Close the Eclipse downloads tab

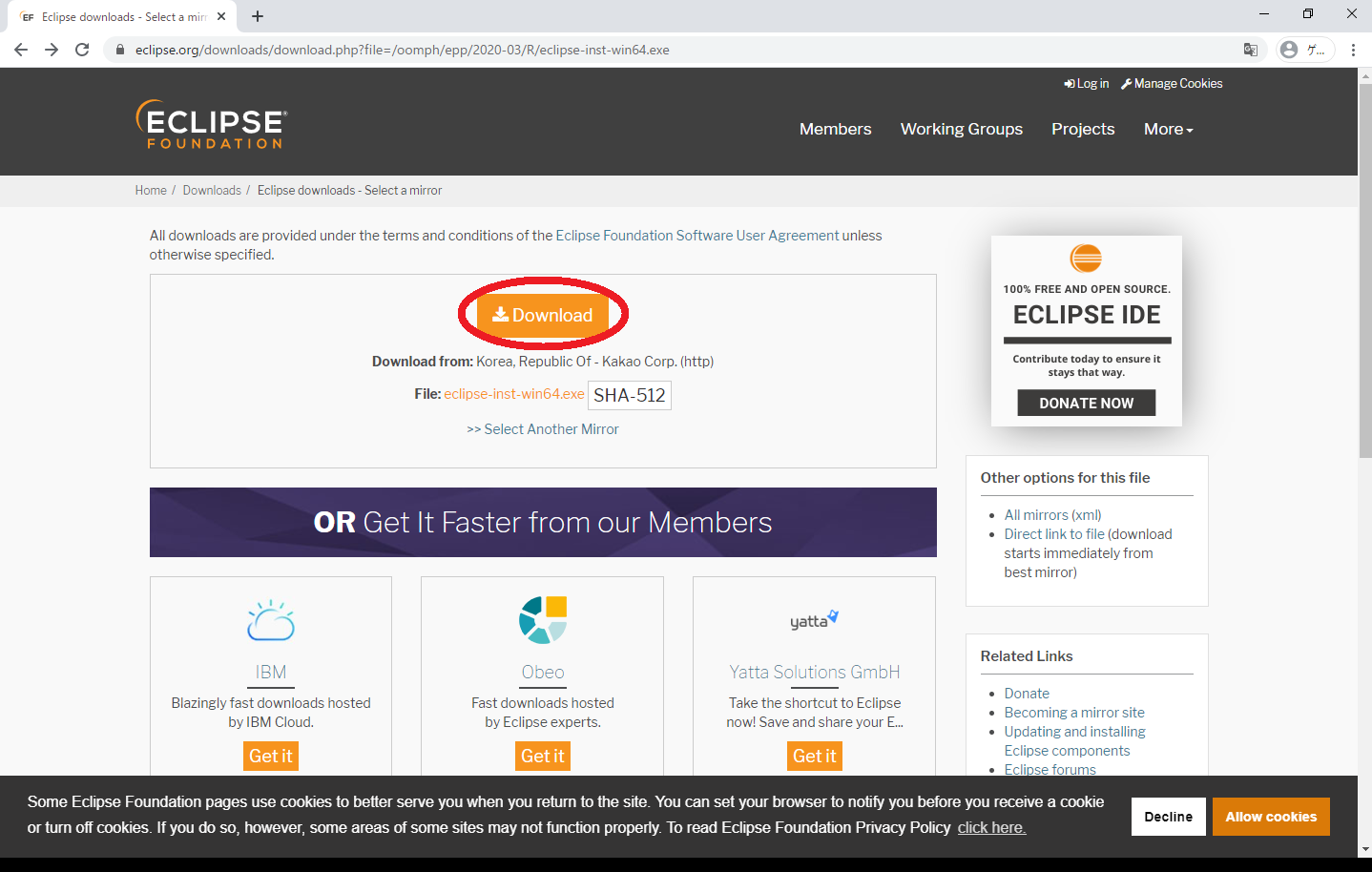(221, 16)
